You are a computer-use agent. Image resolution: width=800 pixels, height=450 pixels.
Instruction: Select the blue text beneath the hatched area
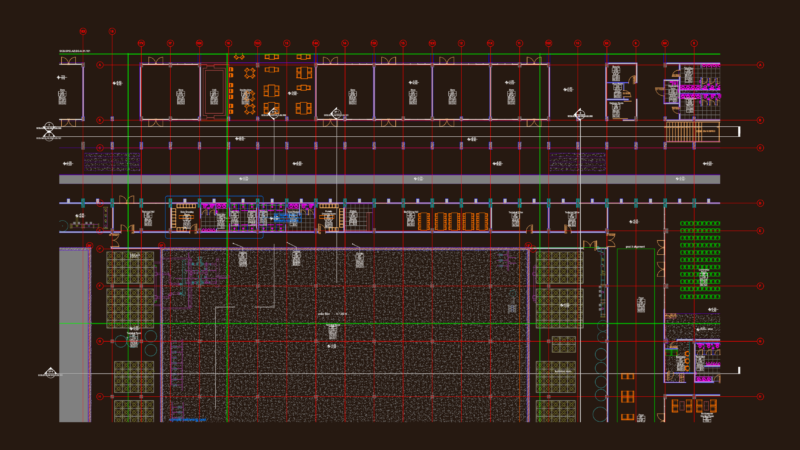(x=188, y=420)
